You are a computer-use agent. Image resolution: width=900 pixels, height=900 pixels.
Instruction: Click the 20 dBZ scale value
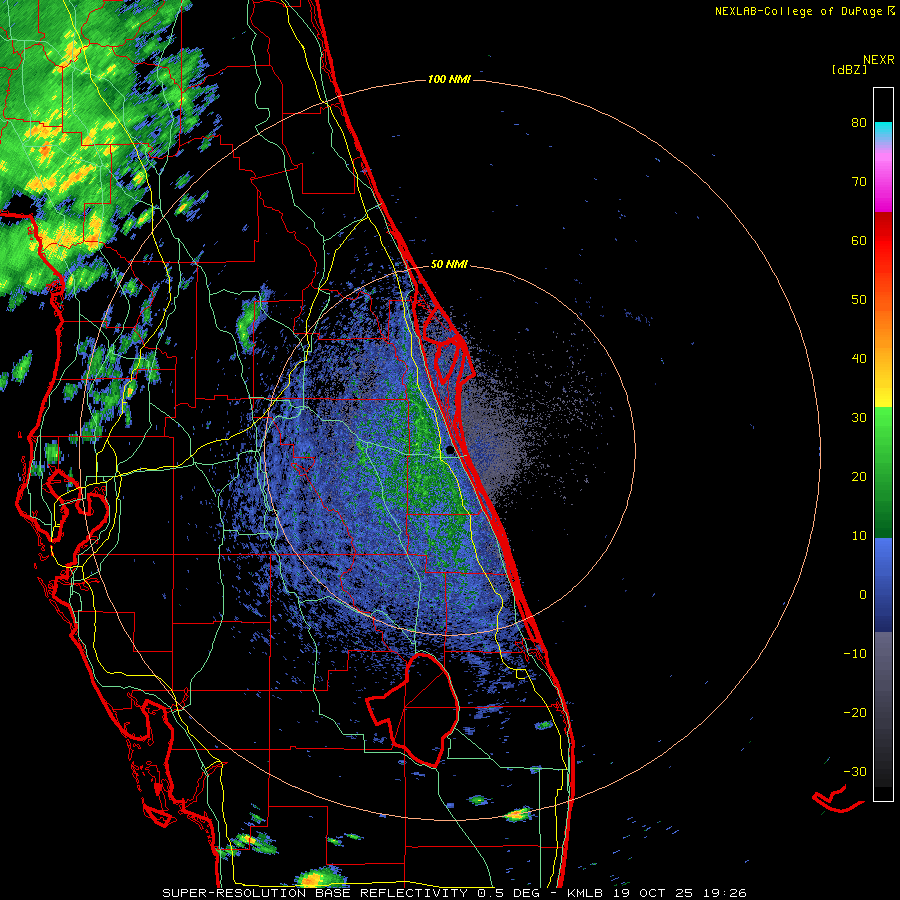[x=859, y=476]
